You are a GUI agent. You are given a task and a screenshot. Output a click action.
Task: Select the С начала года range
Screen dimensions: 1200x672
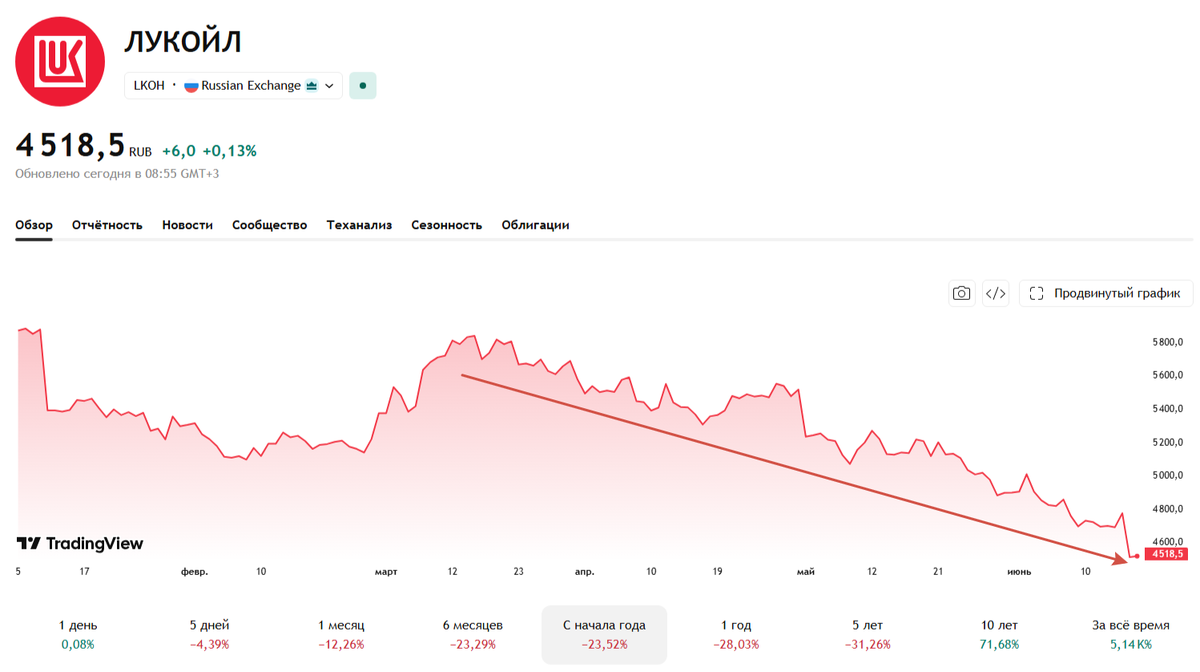click(604, 634)
